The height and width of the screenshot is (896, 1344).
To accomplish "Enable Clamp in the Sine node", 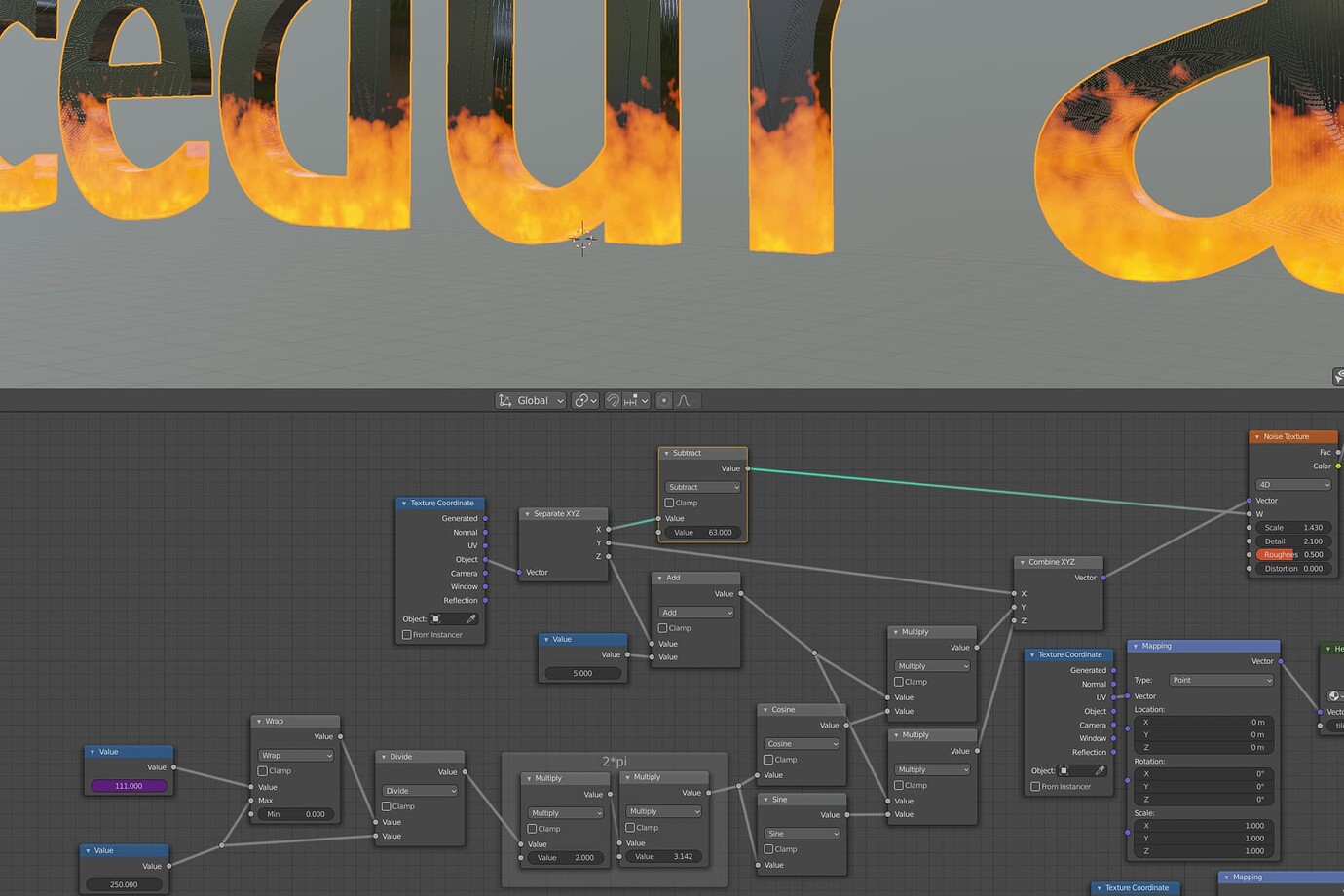I will pos(768,849).
